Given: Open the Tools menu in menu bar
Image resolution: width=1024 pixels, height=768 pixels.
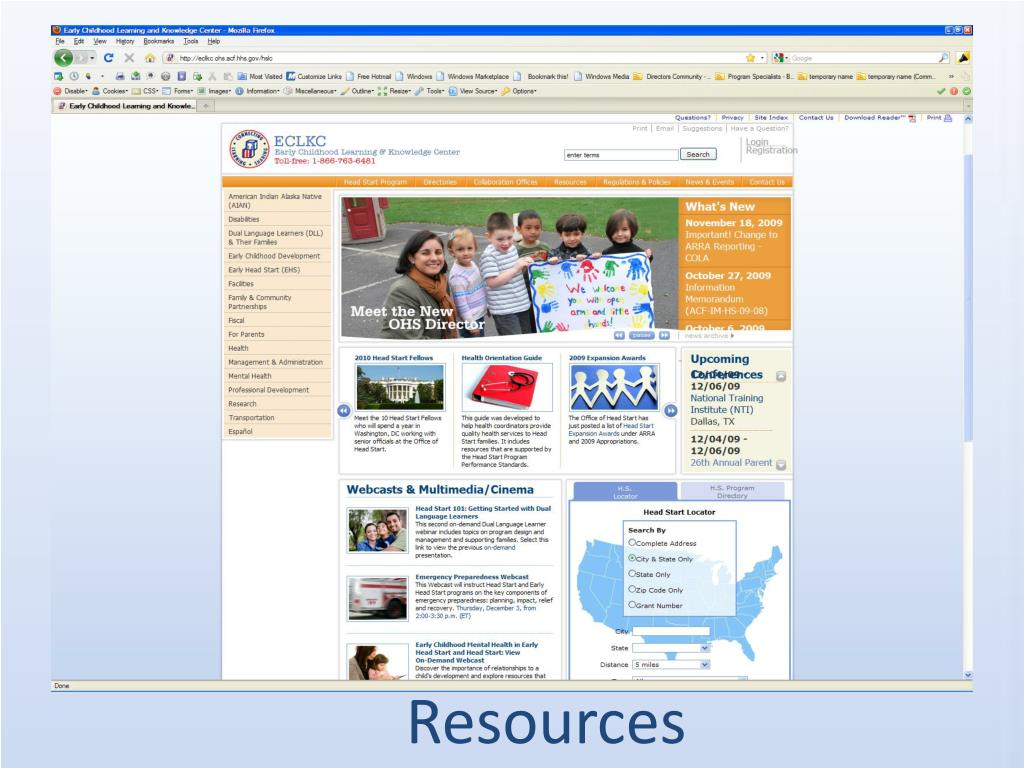Looking at the screenshot, I should [x=191, y=41].
